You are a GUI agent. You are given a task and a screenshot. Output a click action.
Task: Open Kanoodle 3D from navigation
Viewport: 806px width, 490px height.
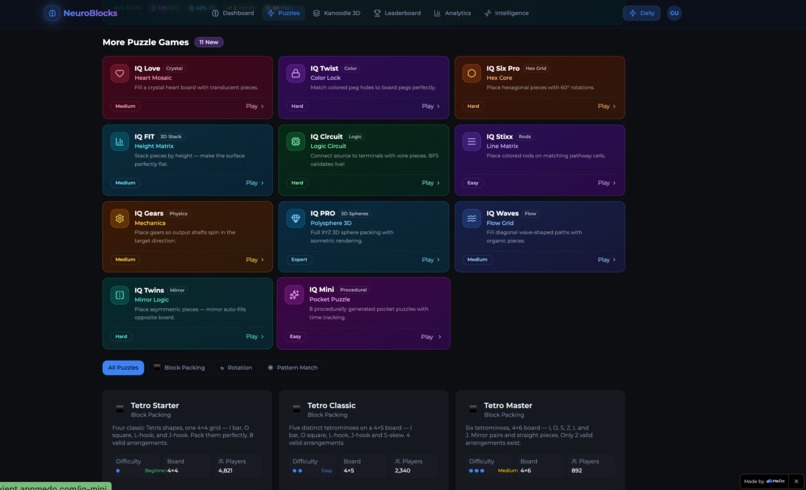tap(337, 13)
